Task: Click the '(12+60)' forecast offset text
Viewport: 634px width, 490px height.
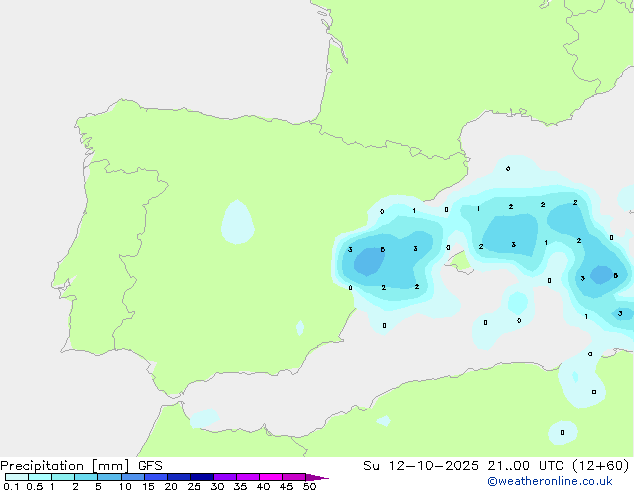Action: (x=601, y=466)
